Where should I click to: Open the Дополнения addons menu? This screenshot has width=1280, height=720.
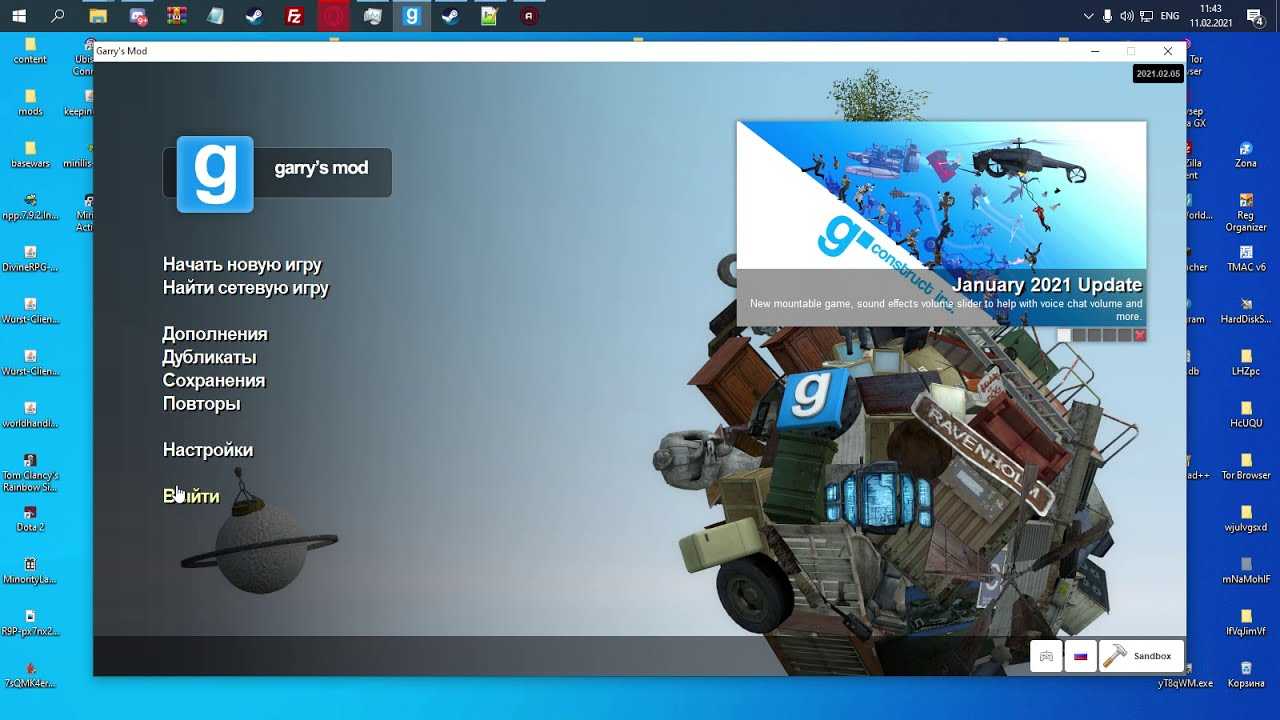215,334
